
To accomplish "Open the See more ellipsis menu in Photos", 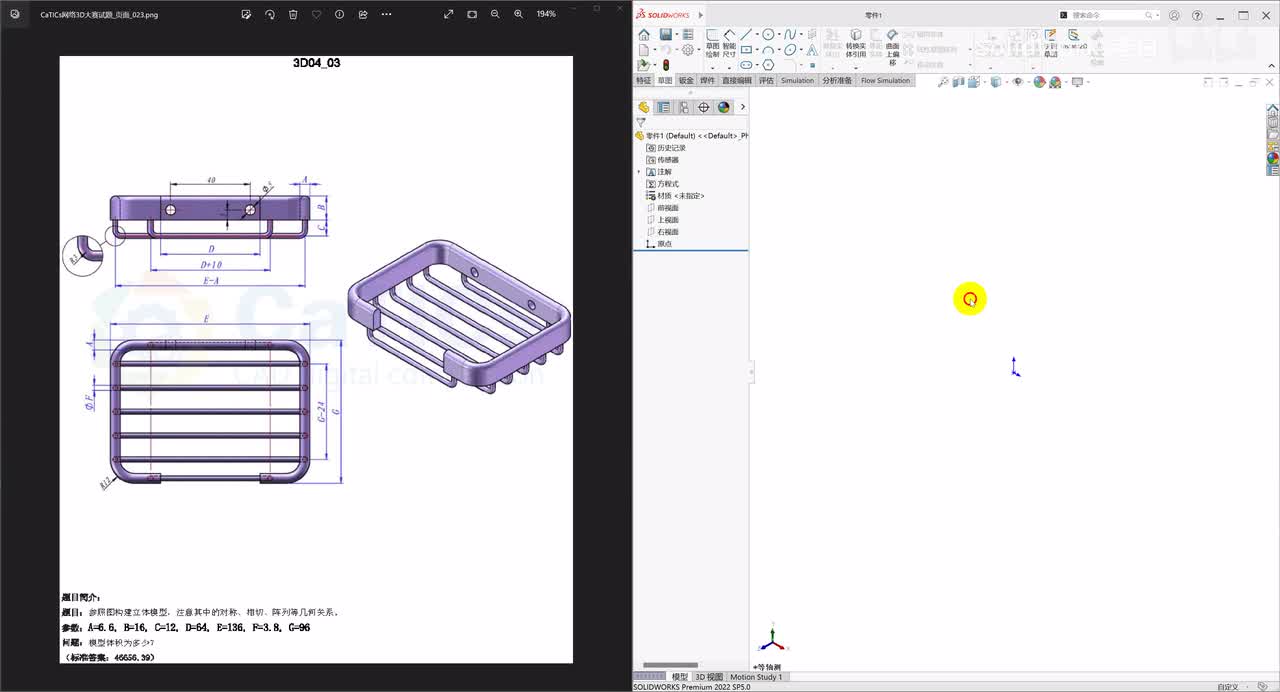I will click(387, 14).
